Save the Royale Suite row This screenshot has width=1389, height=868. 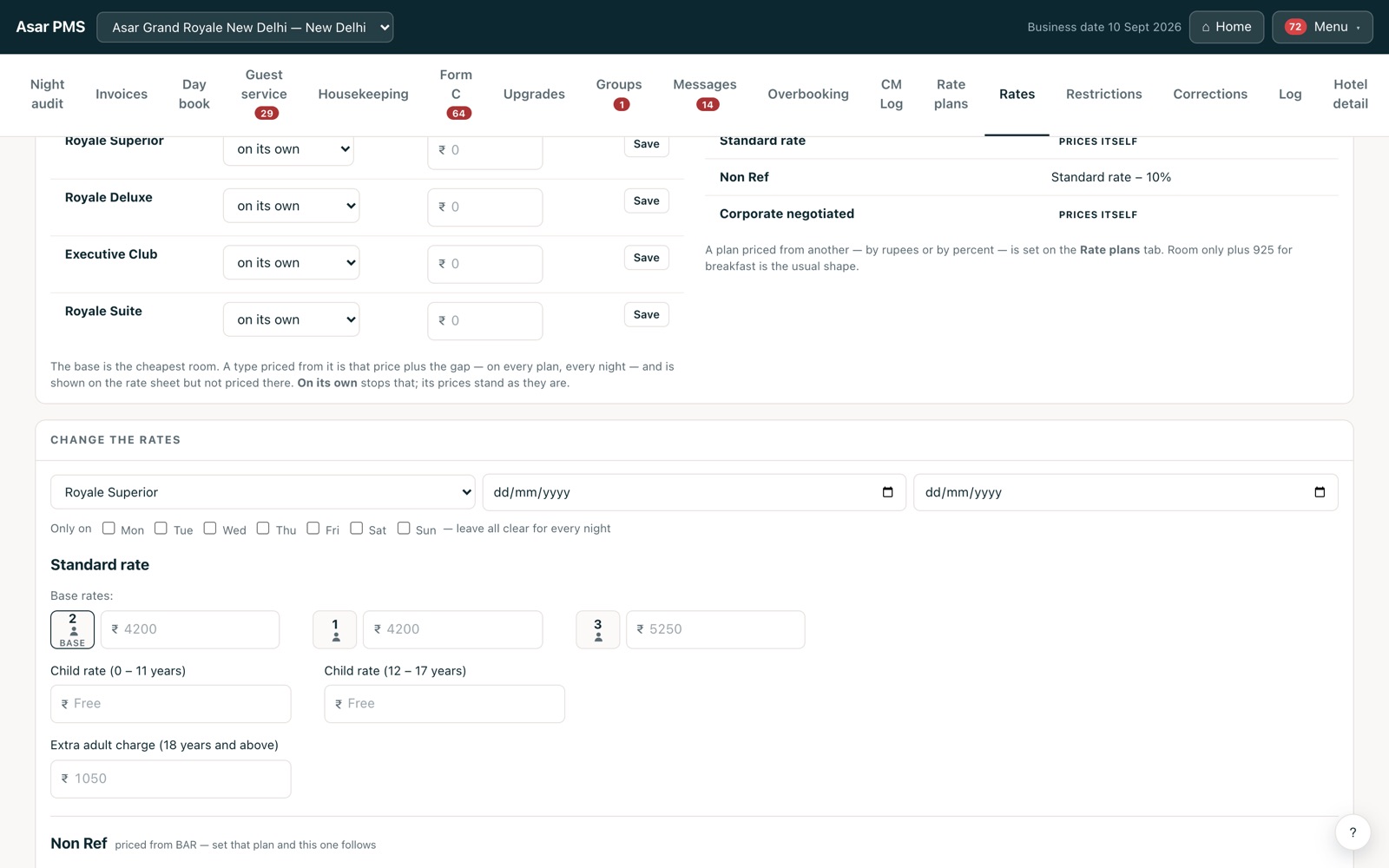pos(647,314)
